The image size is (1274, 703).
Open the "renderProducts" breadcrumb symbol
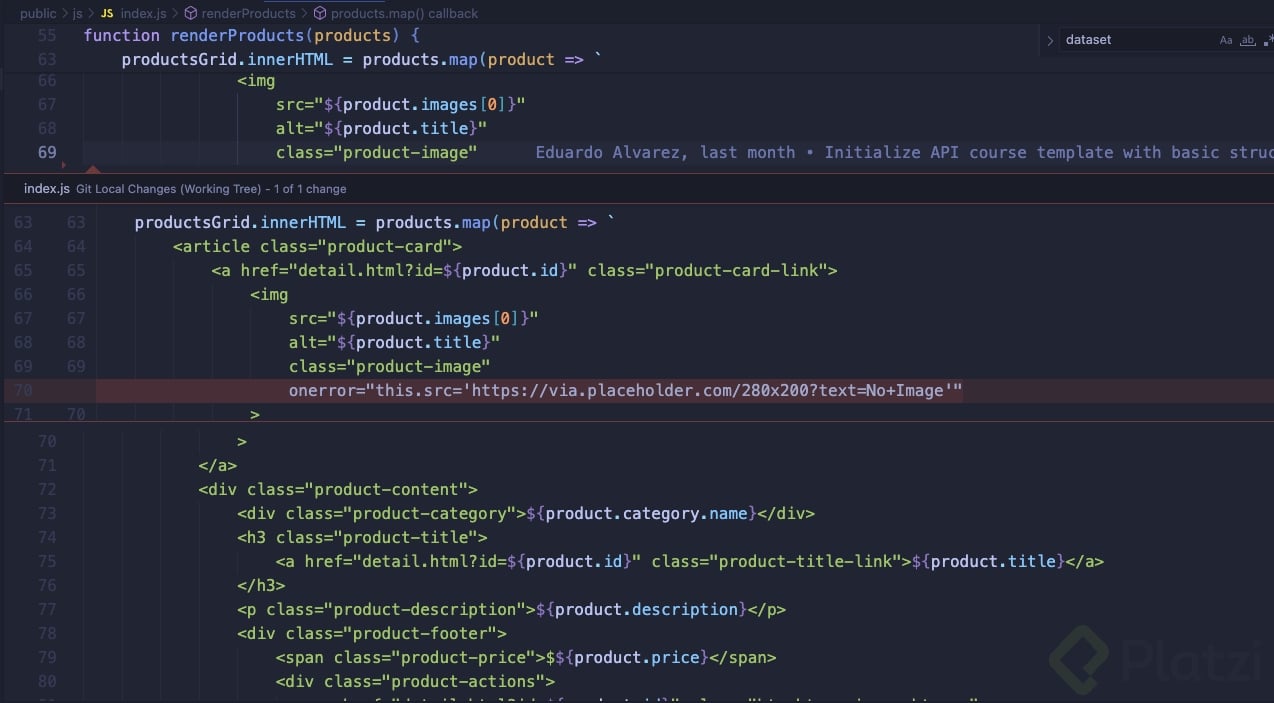pyautogui.click(x=249, y=14)
